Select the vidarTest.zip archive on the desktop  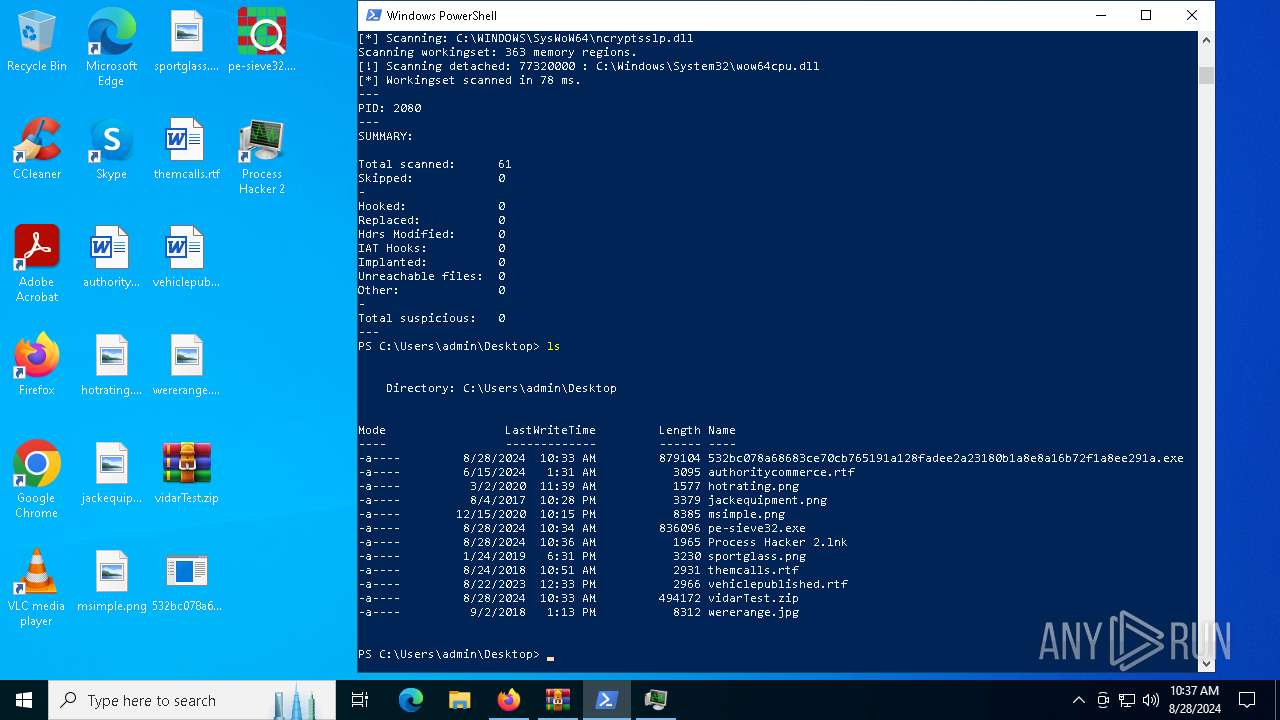tap(186, 474)
